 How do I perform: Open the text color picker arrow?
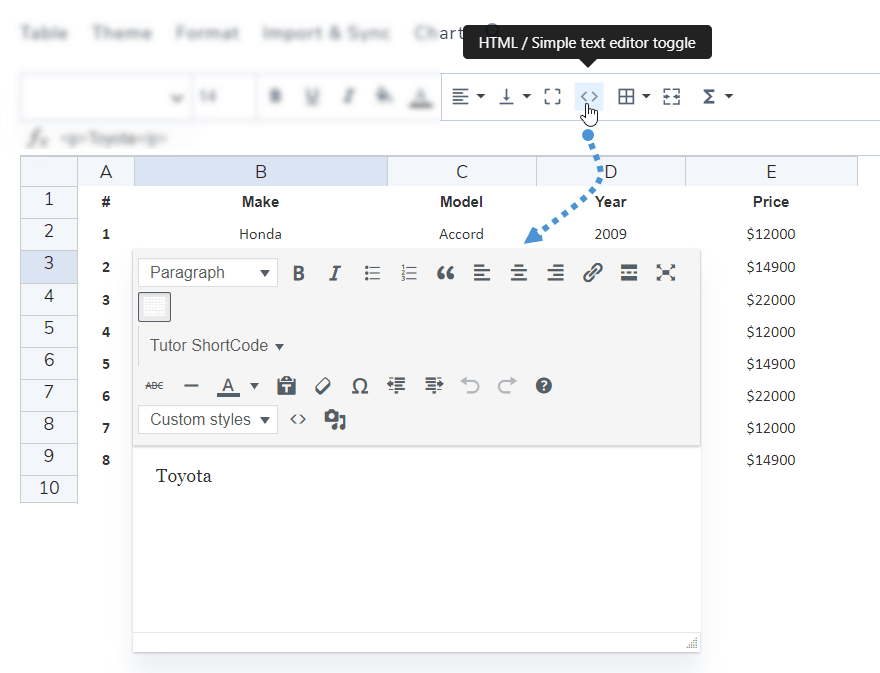click(254, 386)
